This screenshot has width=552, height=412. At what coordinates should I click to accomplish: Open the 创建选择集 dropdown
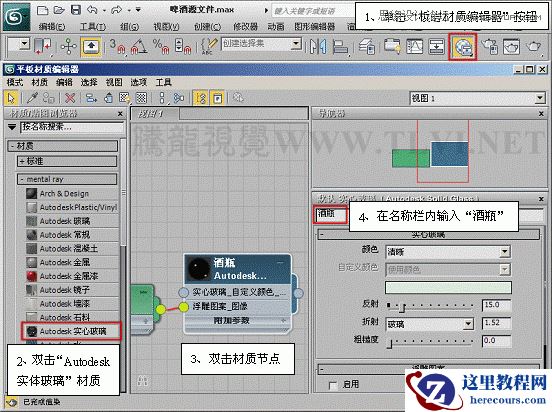pos(296,44)
